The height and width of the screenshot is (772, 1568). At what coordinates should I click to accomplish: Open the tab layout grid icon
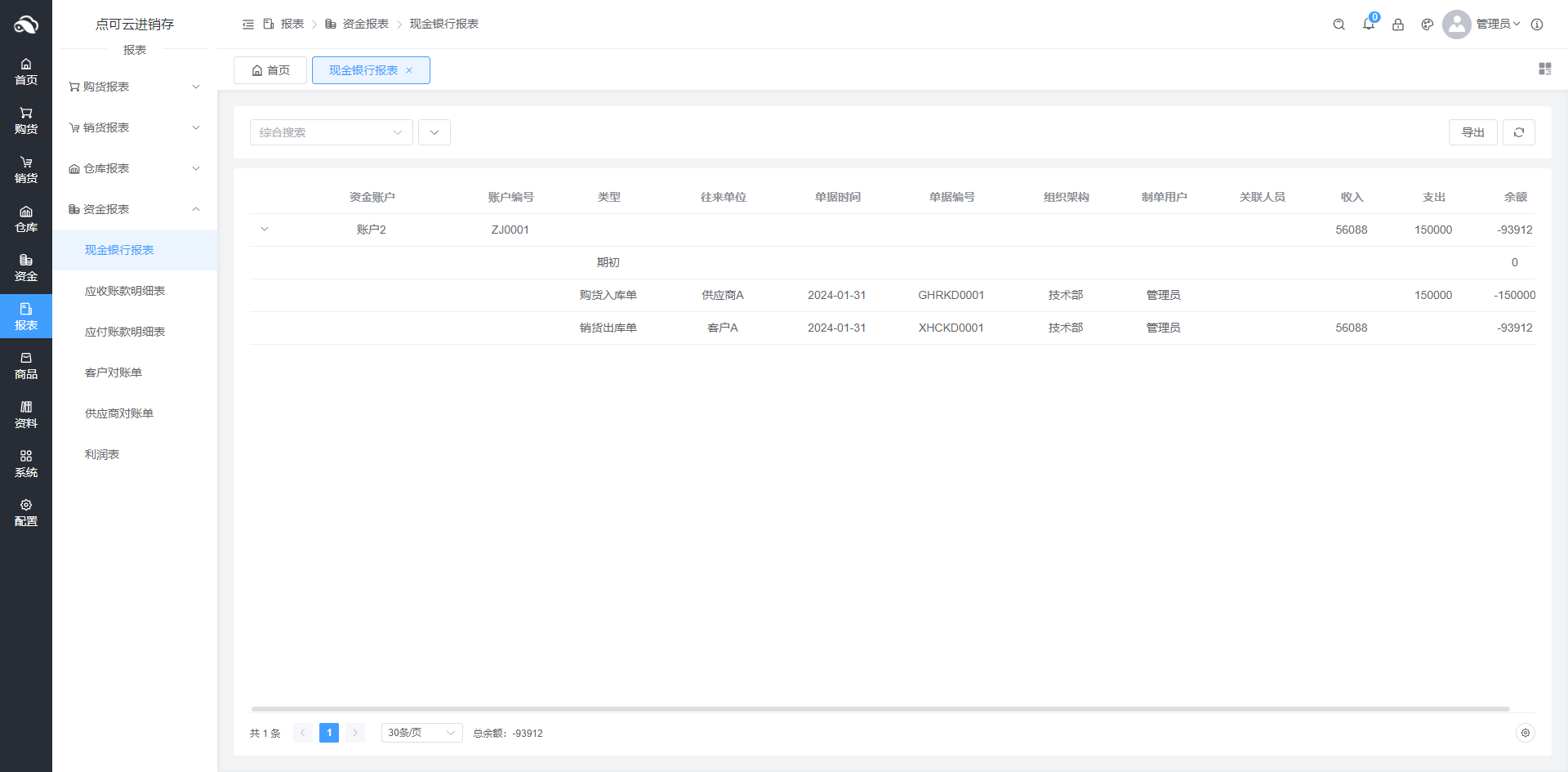point(1544,69)
